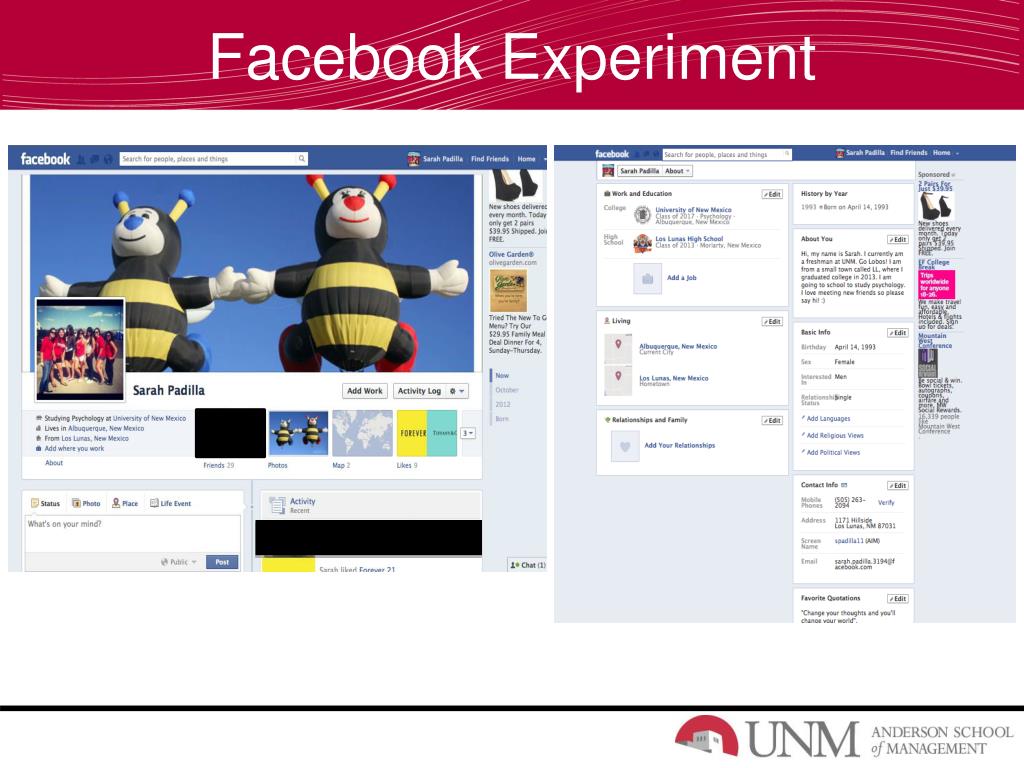Edit the Work and Education section
Viewport: 1024px width, 768px height.
click(x=772, y=194)
